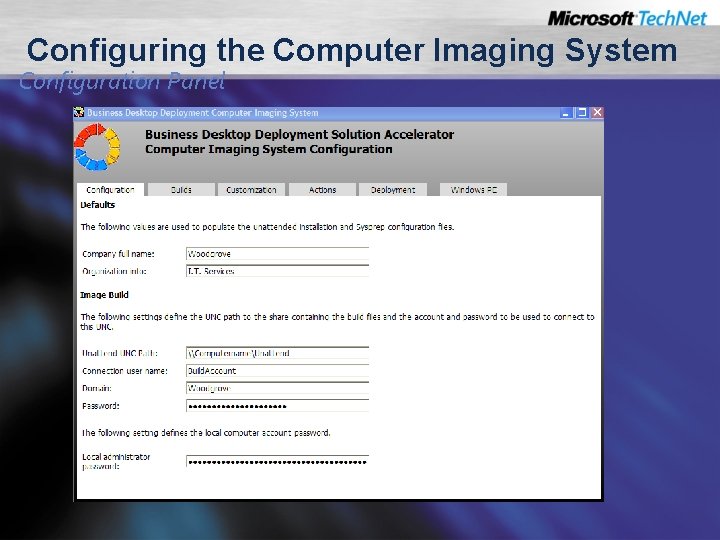
Task: Click the Company full name field
Action: point(277,253)
